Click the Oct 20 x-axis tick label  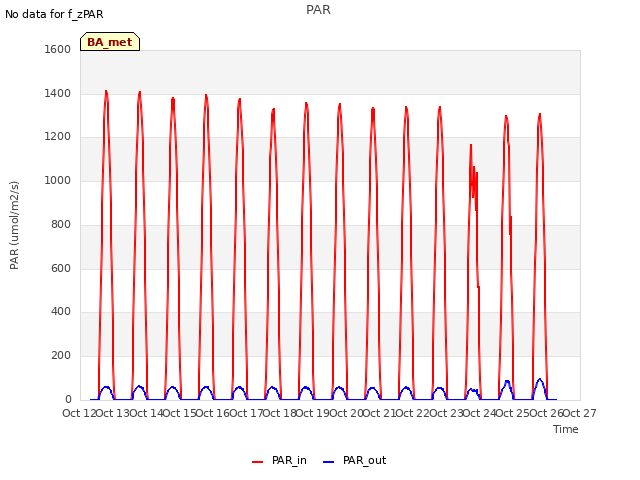coord(346,413)
